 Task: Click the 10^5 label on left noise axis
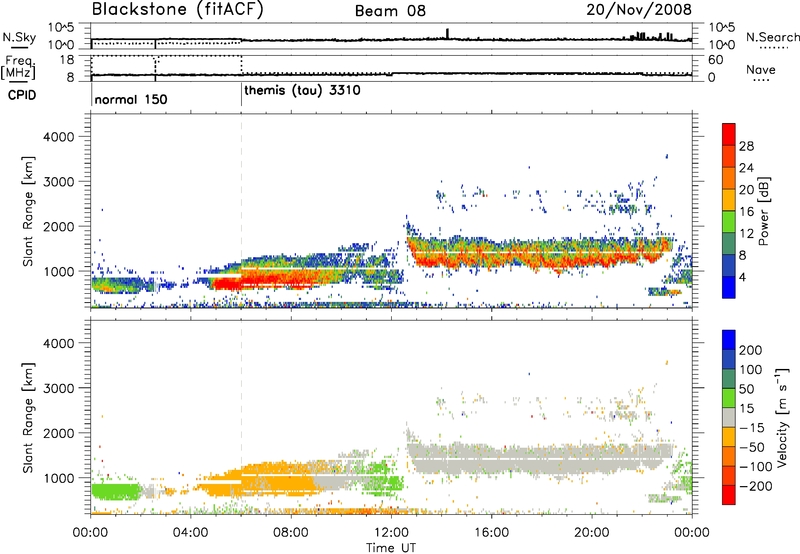coord(61,27)
